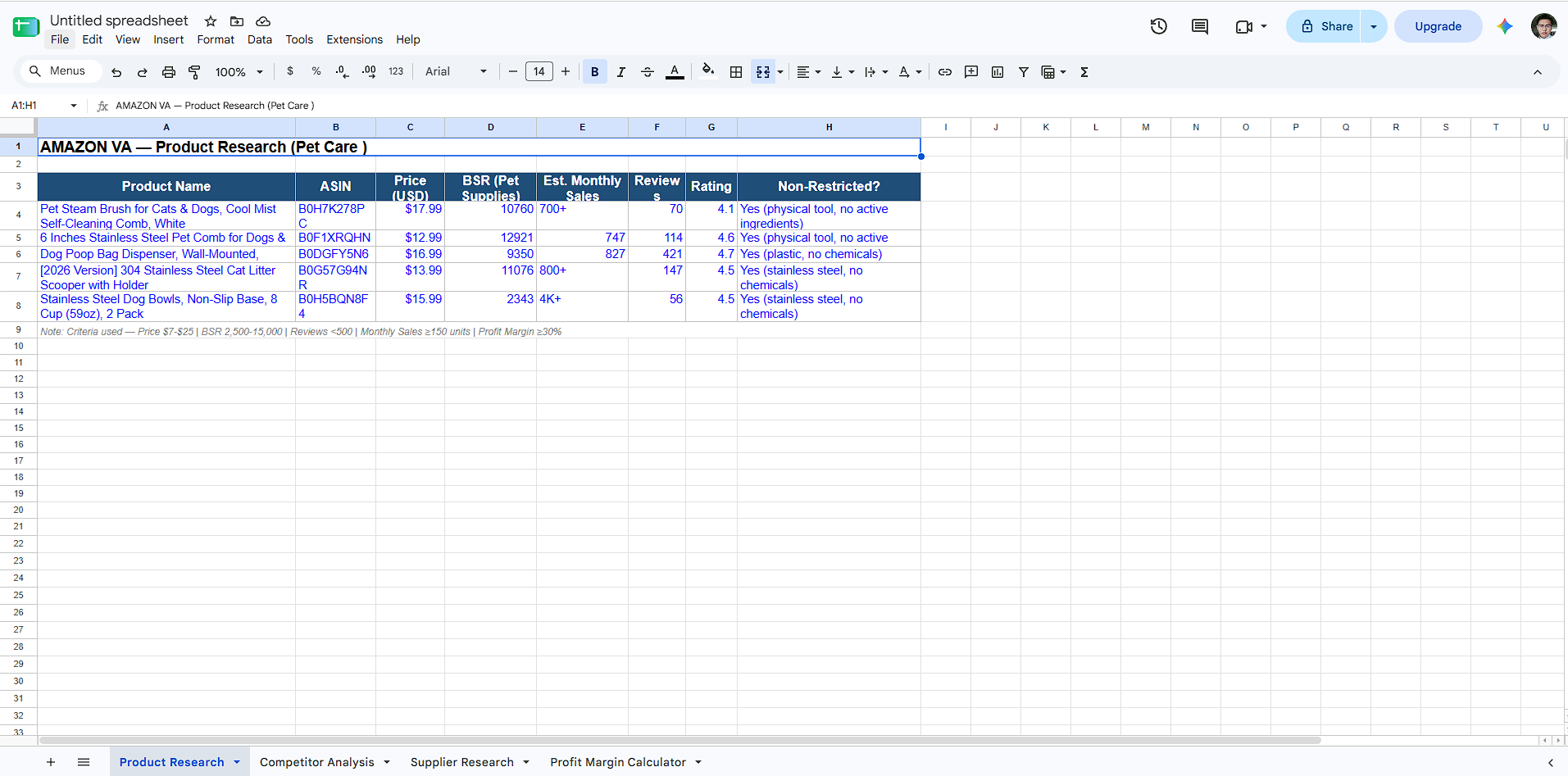Open the Fill color paint bucket
Viewport: 1568px width, 776px height.
tap(708, 72)
